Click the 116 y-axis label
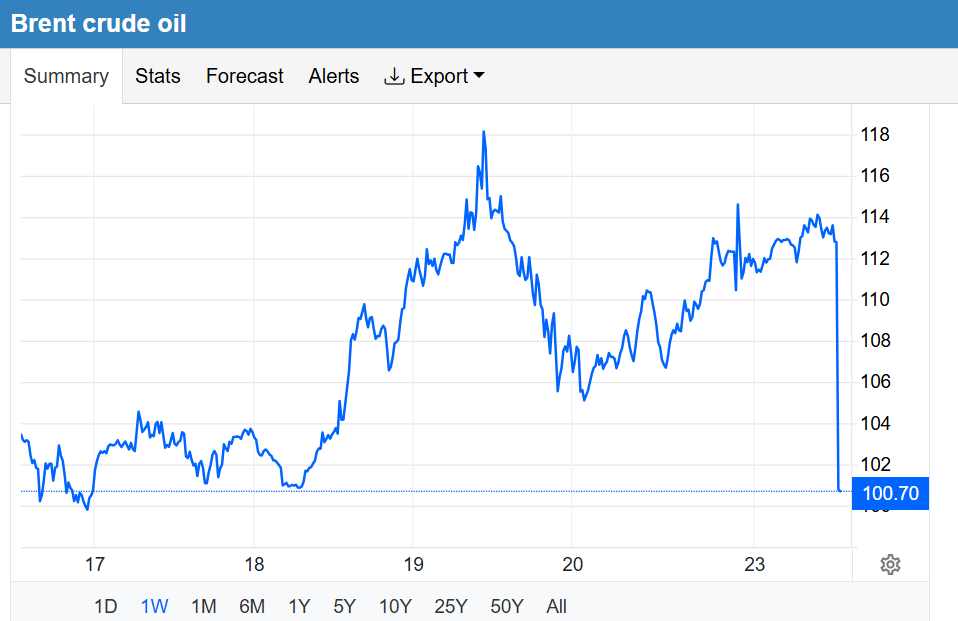958x621 pixels. 874,176
